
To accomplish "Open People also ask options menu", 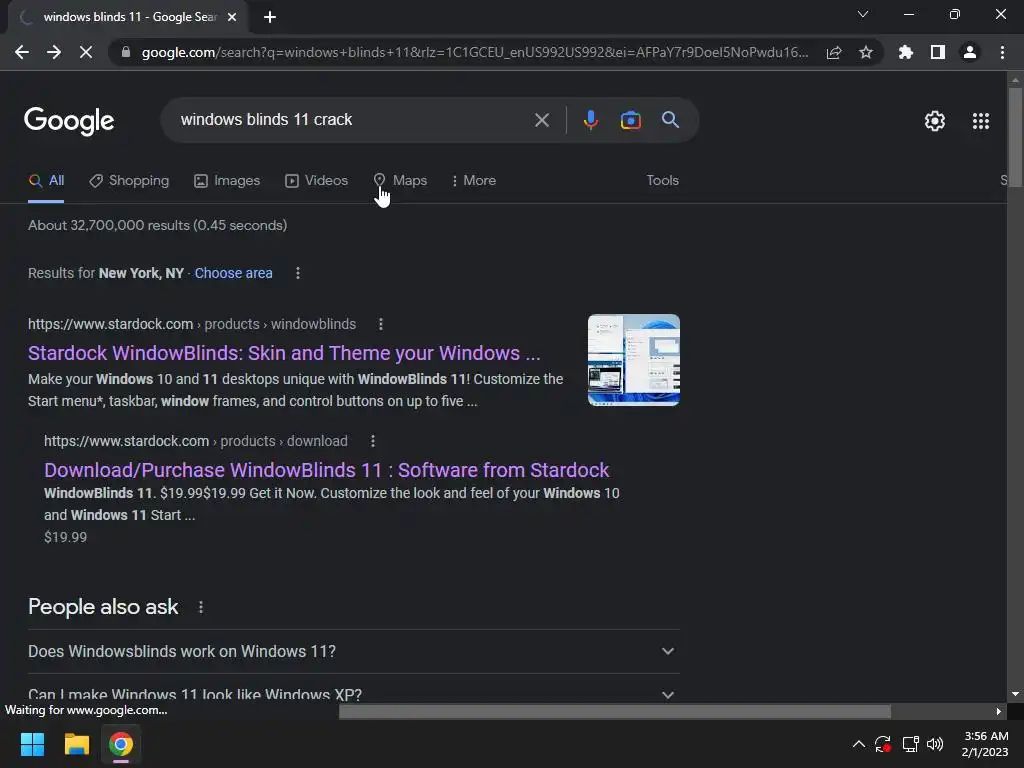I will (200, 607).
